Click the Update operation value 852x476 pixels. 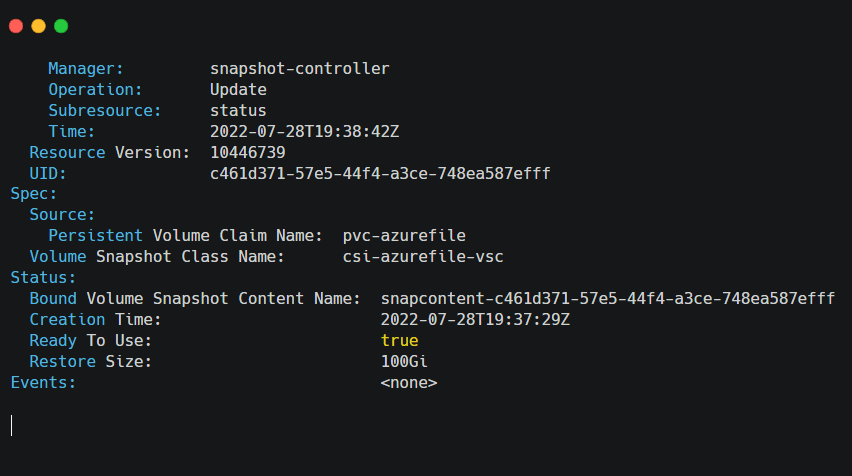point(238,90)
